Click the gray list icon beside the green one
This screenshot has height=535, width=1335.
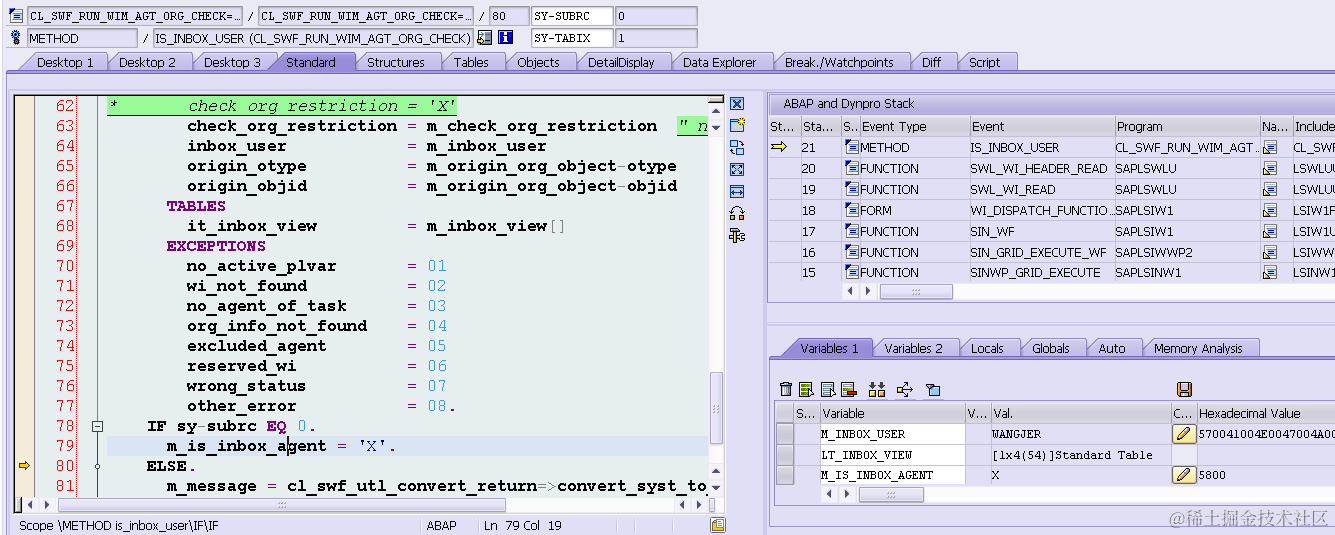pos(828,389)
